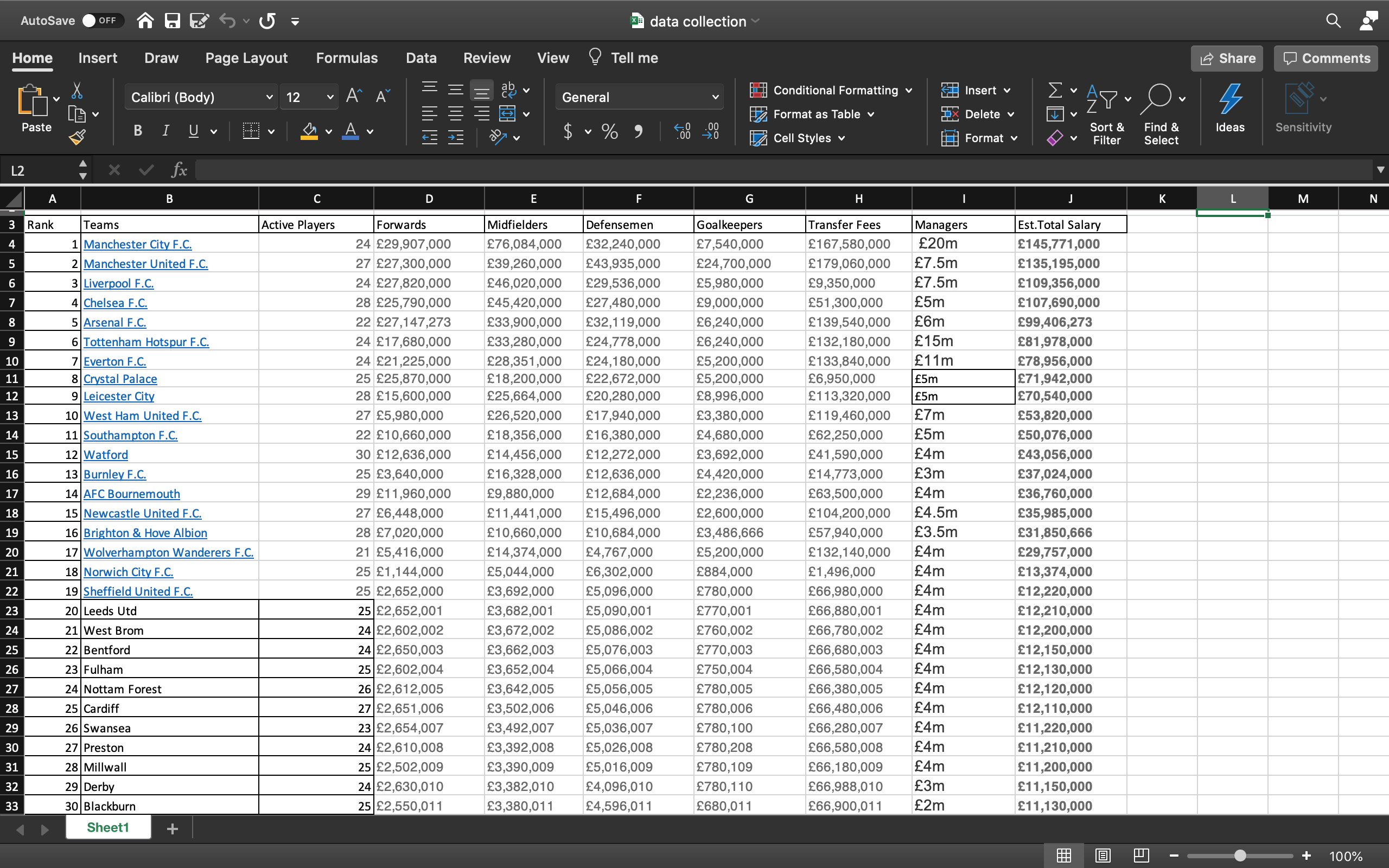
Task: Open the Review tab
Action: coord(486,58)
